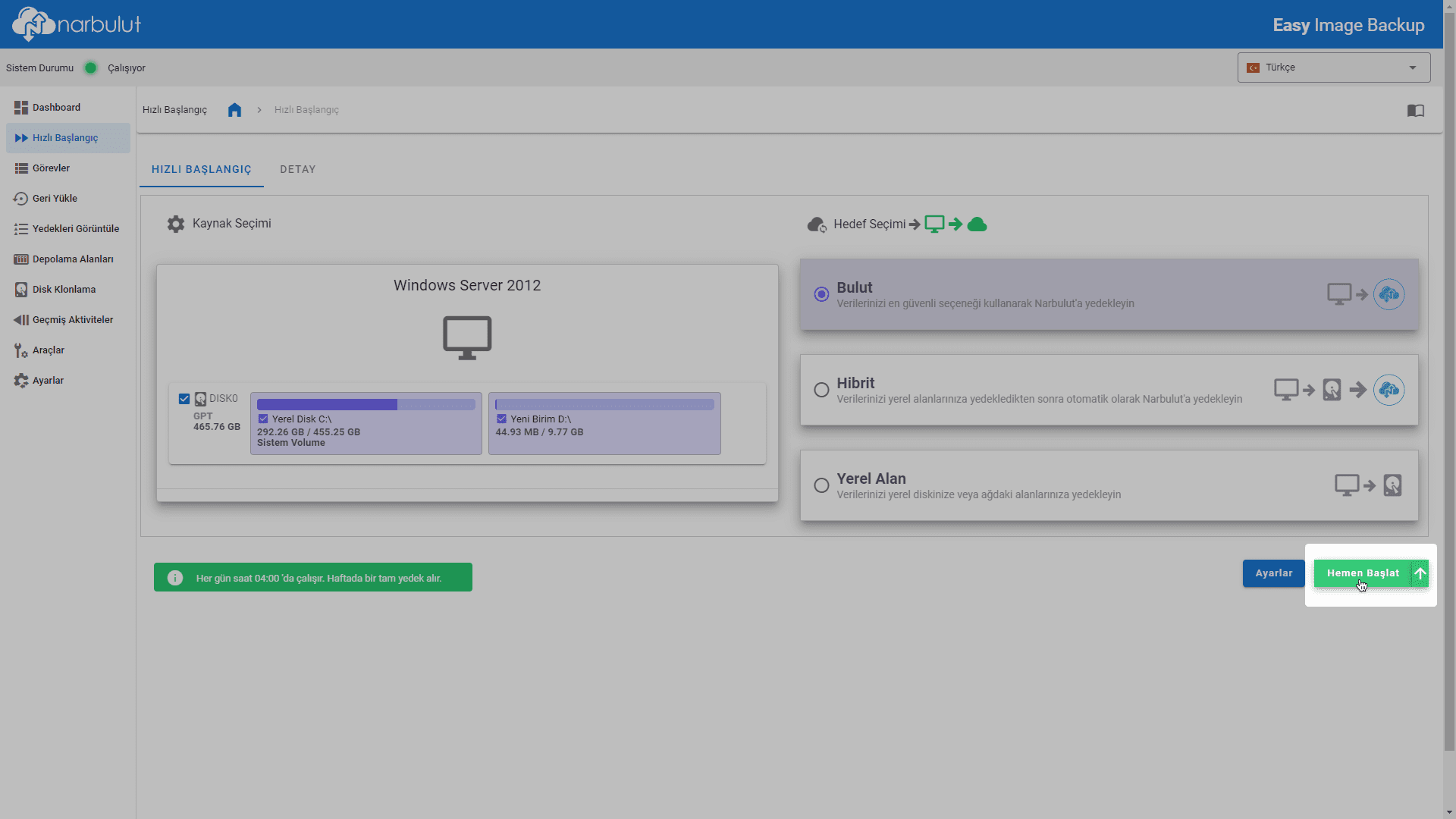Select the Hibrit radio option
Viewport: 1456px width, 819px height.
pyautogui.click(x=821, y=390)
